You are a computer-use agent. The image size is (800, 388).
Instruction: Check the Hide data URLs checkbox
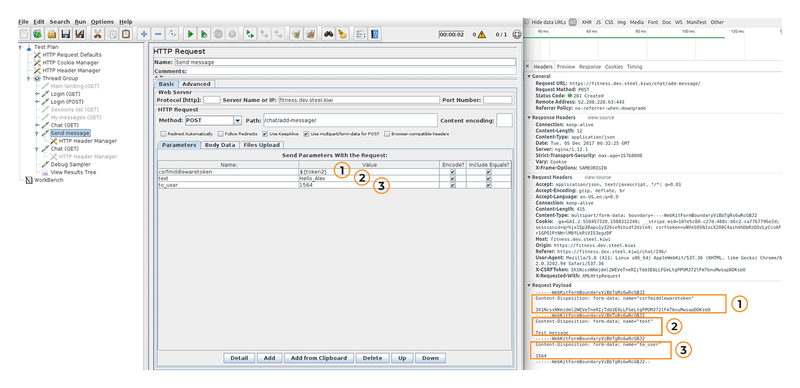[x=528, y=22]
